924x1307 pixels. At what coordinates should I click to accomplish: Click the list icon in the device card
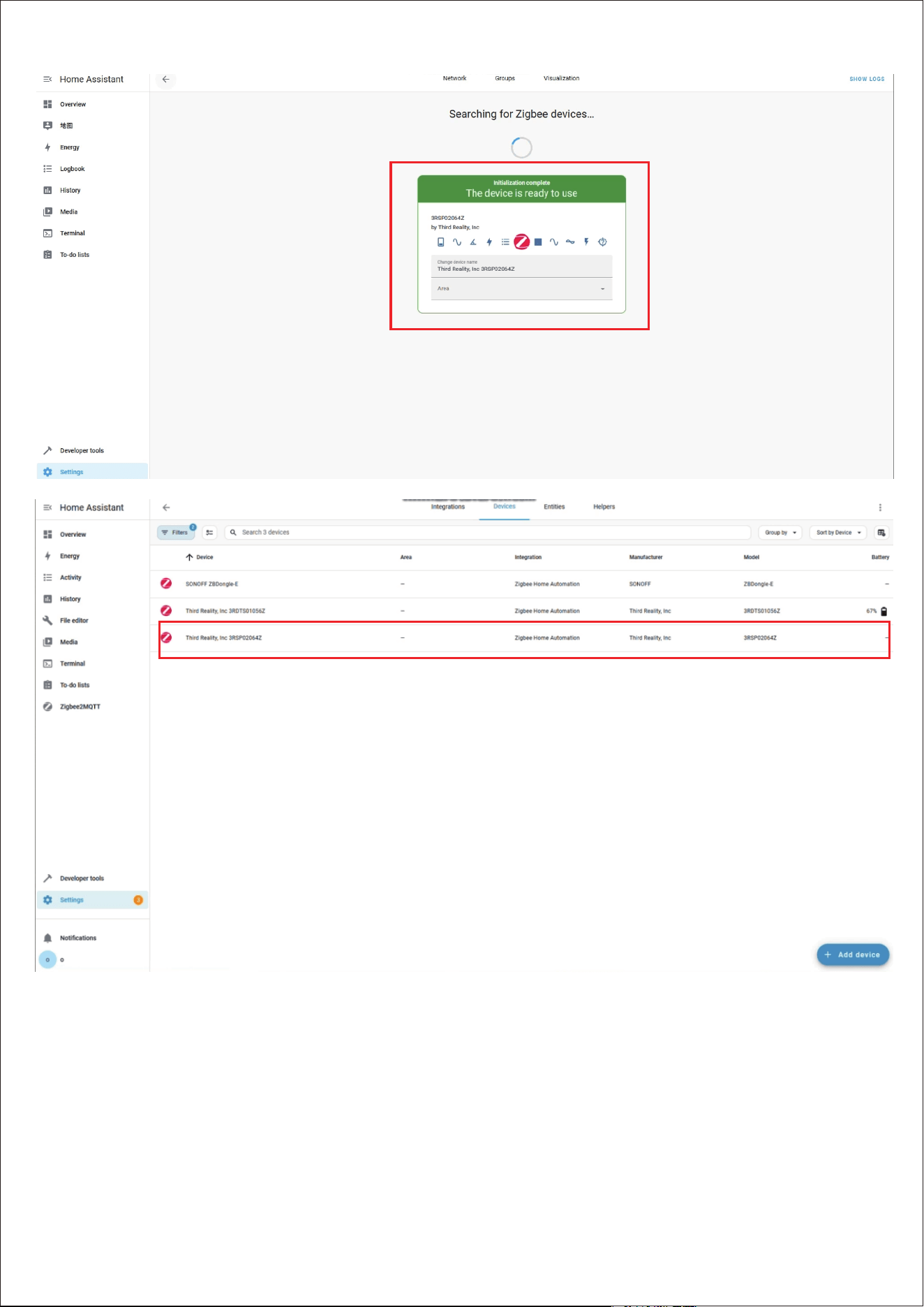coord(505,242)
